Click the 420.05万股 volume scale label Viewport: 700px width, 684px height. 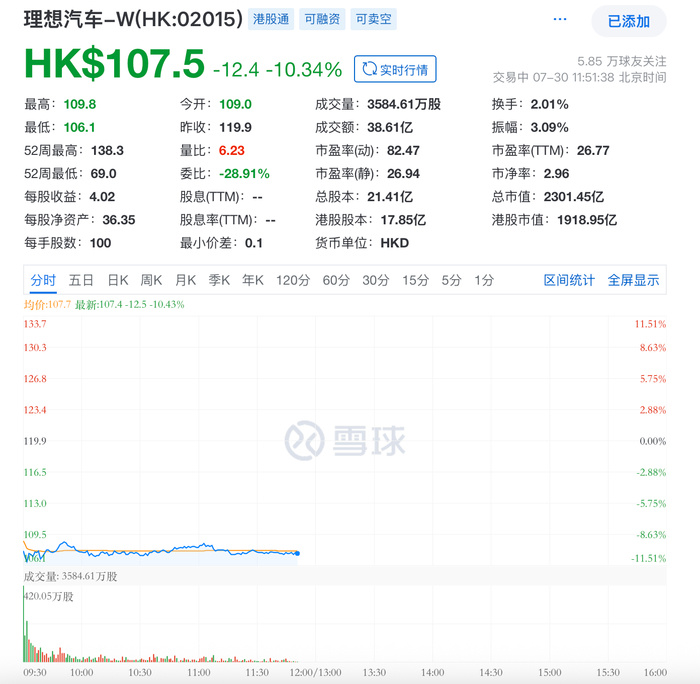[49, 596]
